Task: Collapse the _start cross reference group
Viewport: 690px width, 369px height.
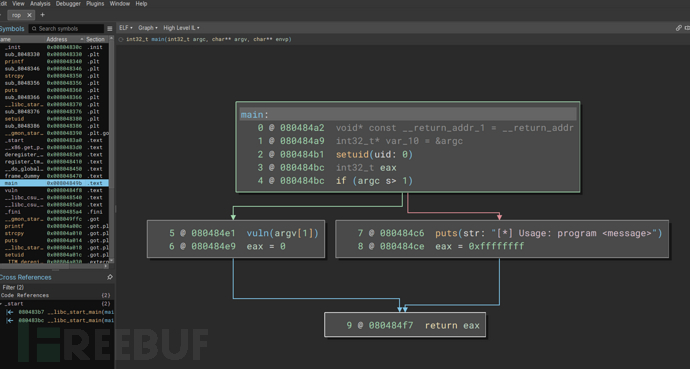Action: pyautogui.click(x=1, y=303)
